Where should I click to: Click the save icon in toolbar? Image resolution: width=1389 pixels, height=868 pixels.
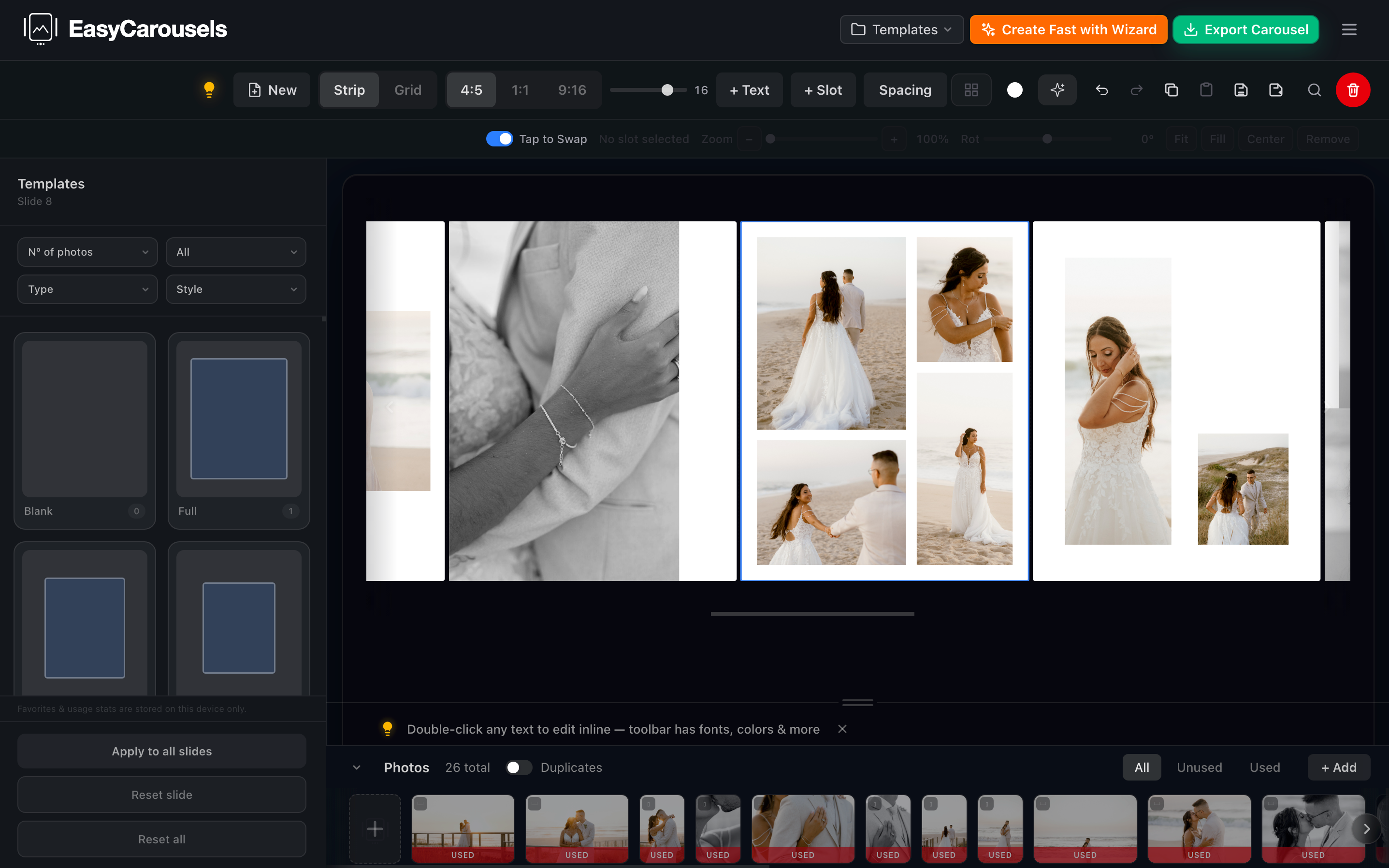tap(1240, 90)
